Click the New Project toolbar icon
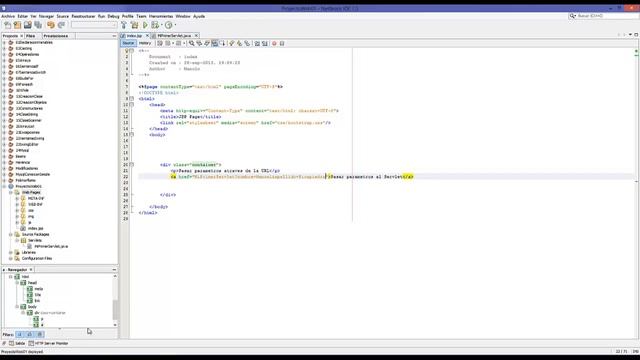 18,25
